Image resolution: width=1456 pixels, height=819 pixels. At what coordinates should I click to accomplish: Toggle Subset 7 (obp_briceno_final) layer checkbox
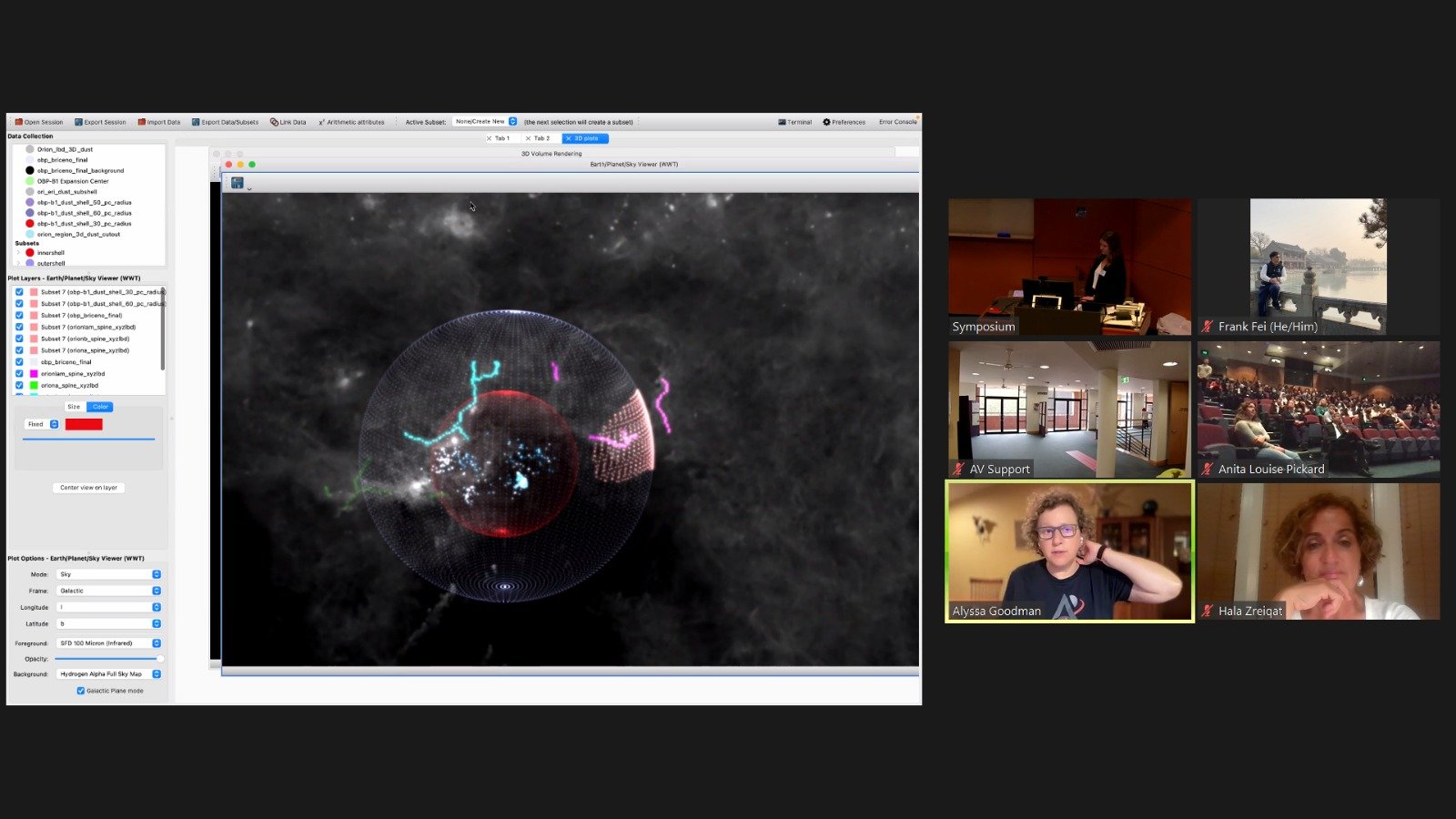pos(19,316)
